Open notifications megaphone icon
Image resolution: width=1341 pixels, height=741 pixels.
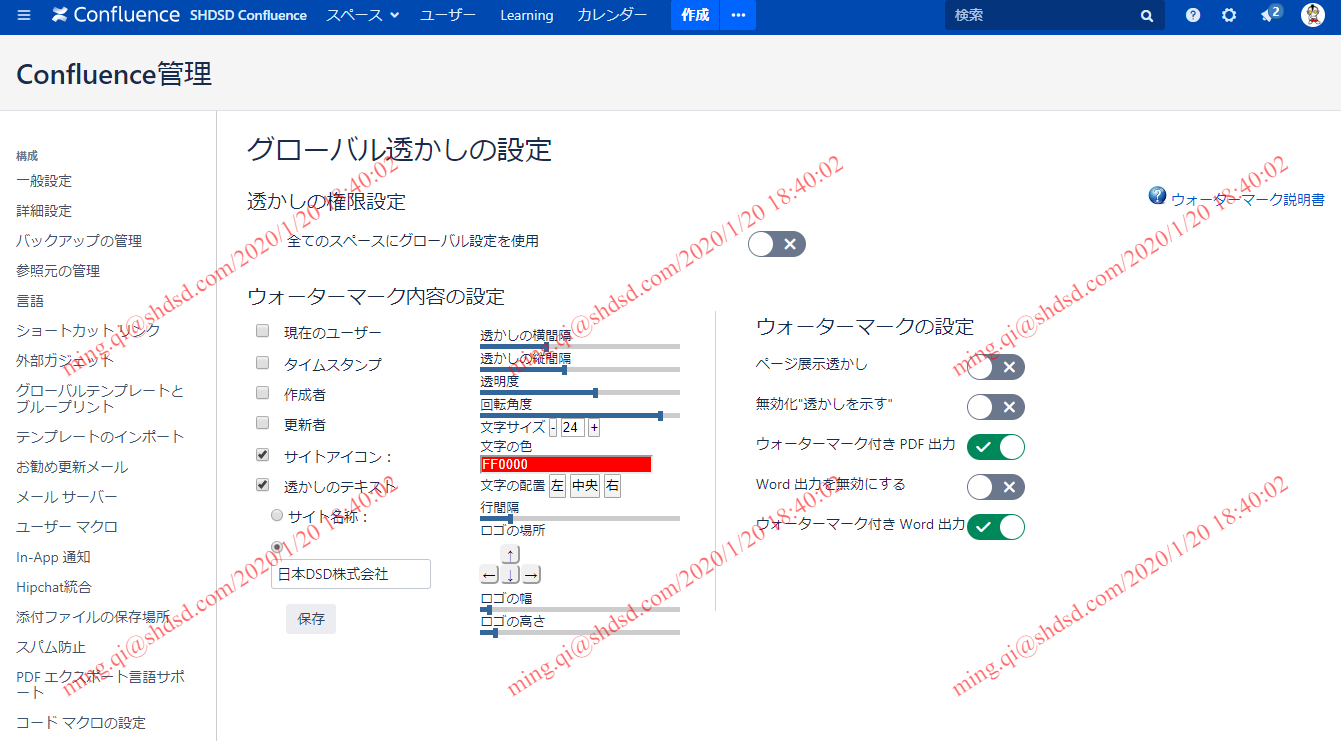pos(1270,14)
